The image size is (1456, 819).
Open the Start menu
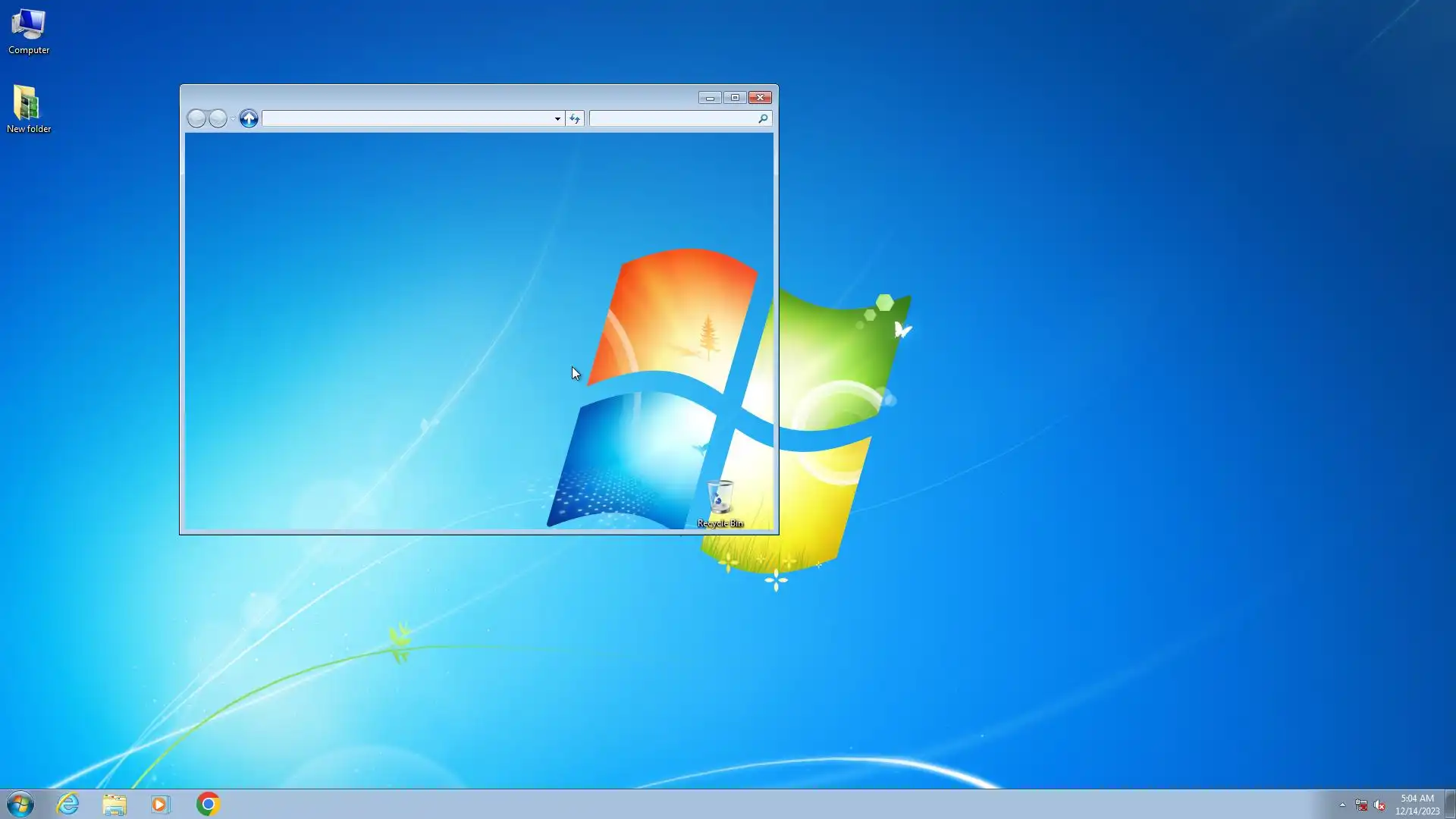(20, 804)
